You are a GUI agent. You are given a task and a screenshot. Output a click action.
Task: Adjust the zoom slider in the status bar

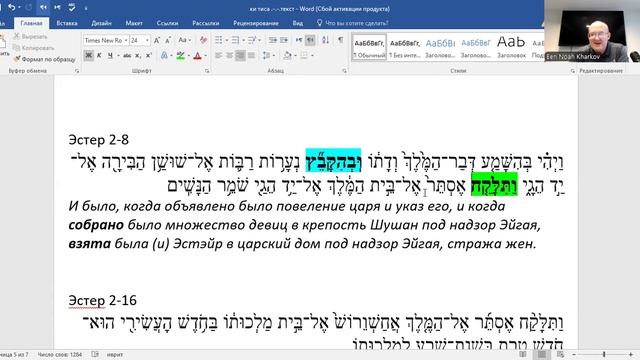603,354
